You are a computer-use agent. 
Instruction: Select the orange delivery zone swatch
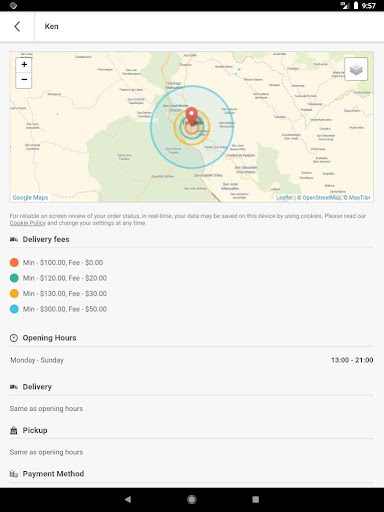tap(14, 262)
